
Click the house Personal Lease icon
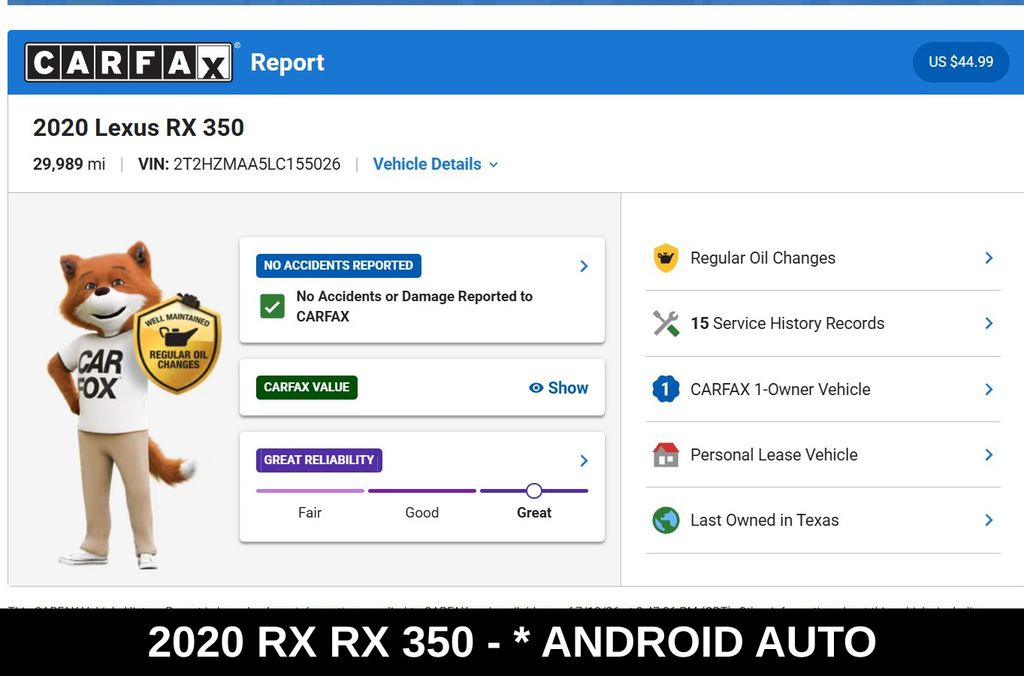pyautogui.click(x=665, y=455)
